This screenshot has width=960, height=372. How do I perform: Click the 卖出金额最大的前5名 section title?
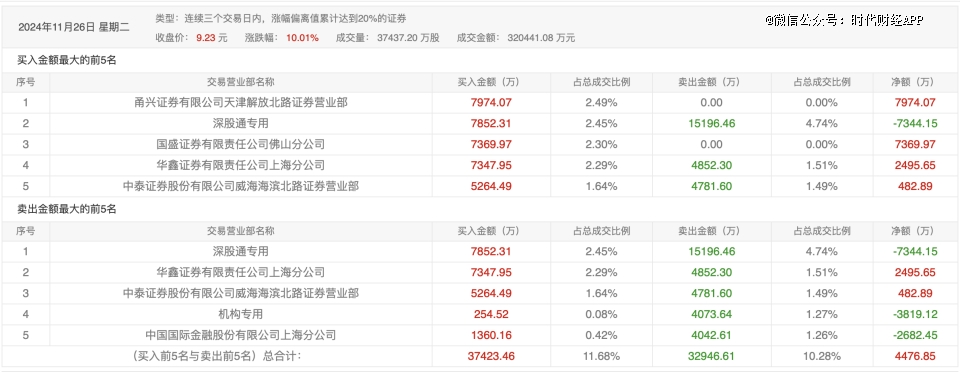point(67,209)
